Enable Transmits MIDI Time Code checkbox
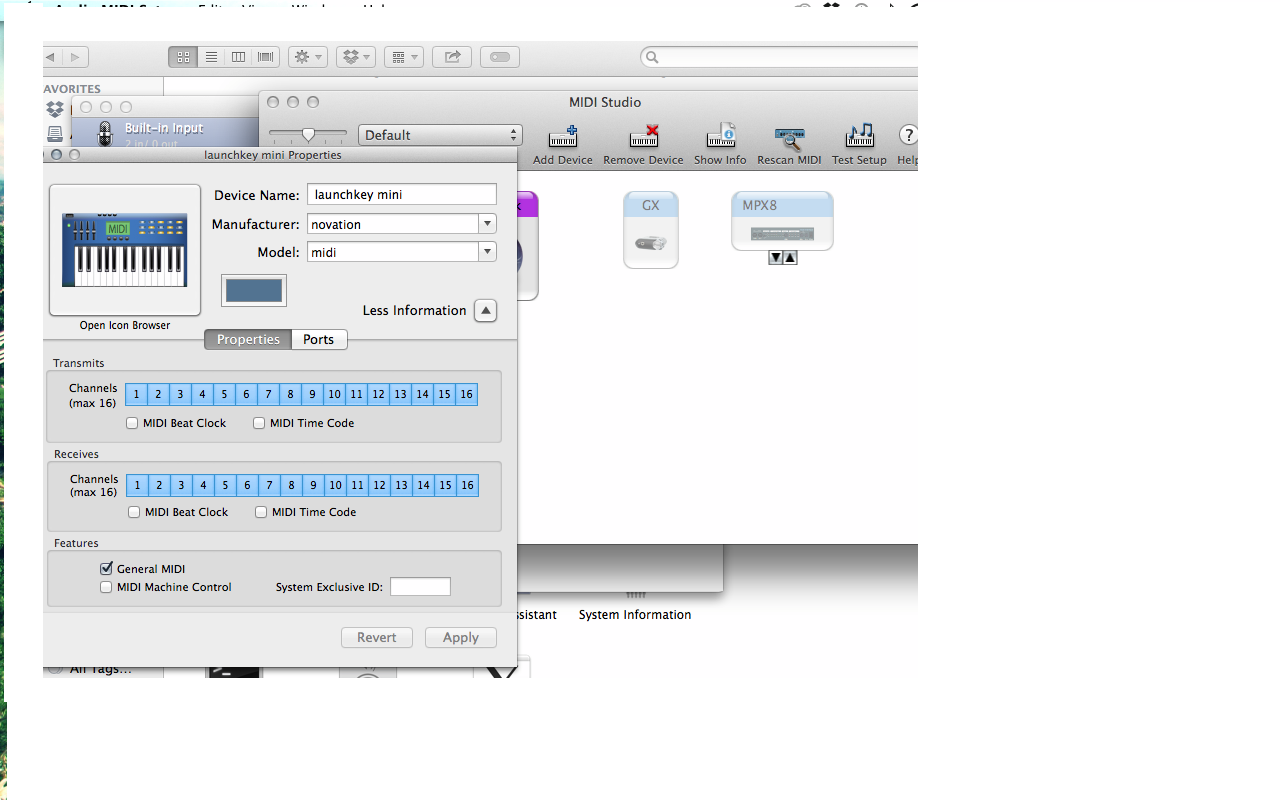This screenshot has height=800, width=1280. click(259, 423)
